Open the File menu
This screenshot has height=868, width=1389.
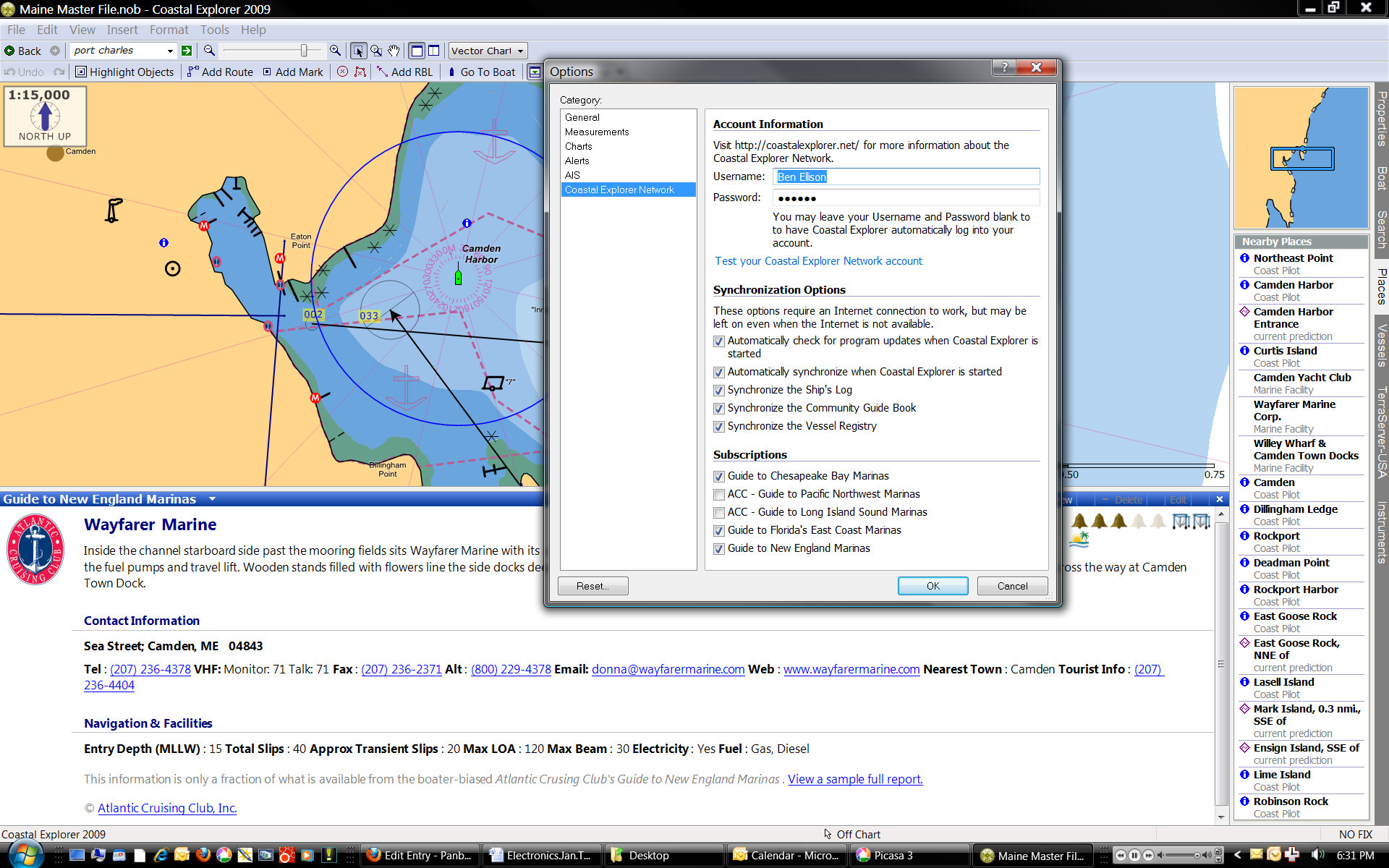point(16,30)
